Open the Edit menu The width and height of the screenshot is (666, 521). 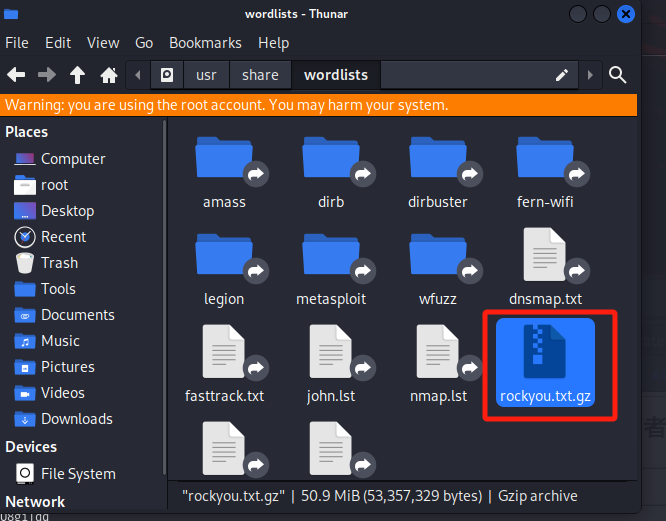[x=58, y=43]
